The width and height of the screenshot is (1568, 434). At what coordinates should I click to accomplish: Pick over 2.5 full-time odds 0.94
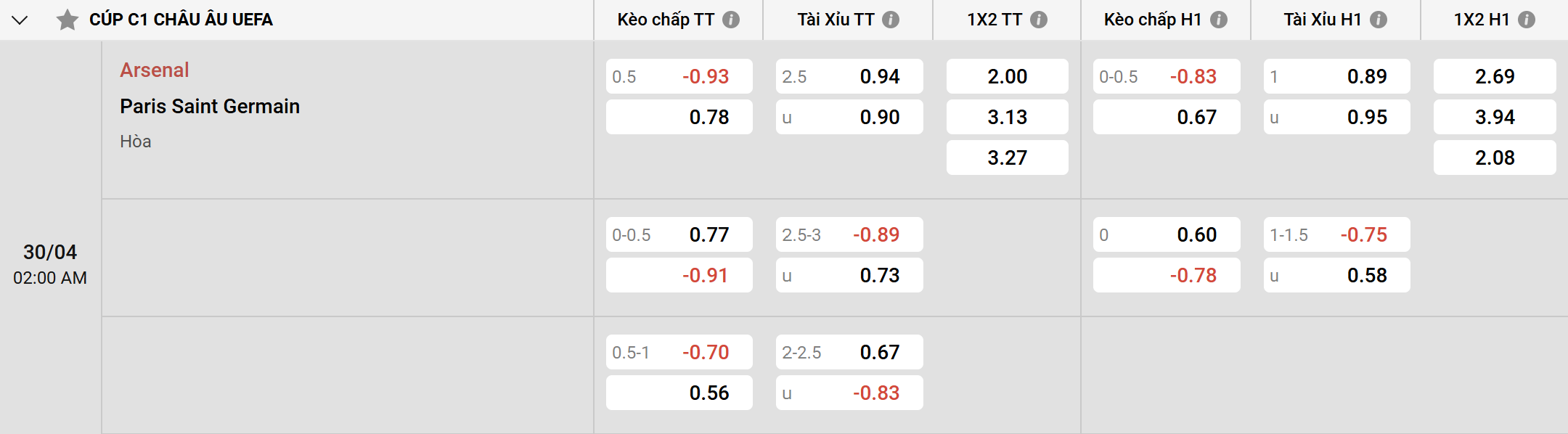tap(849, 76)
